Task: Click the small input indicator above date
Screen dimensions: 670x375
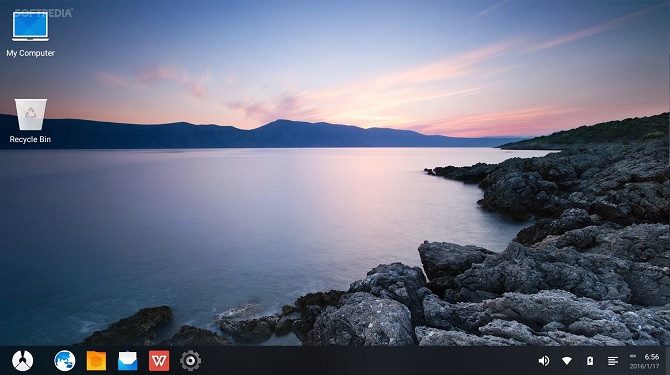Action: pos(633,355)
